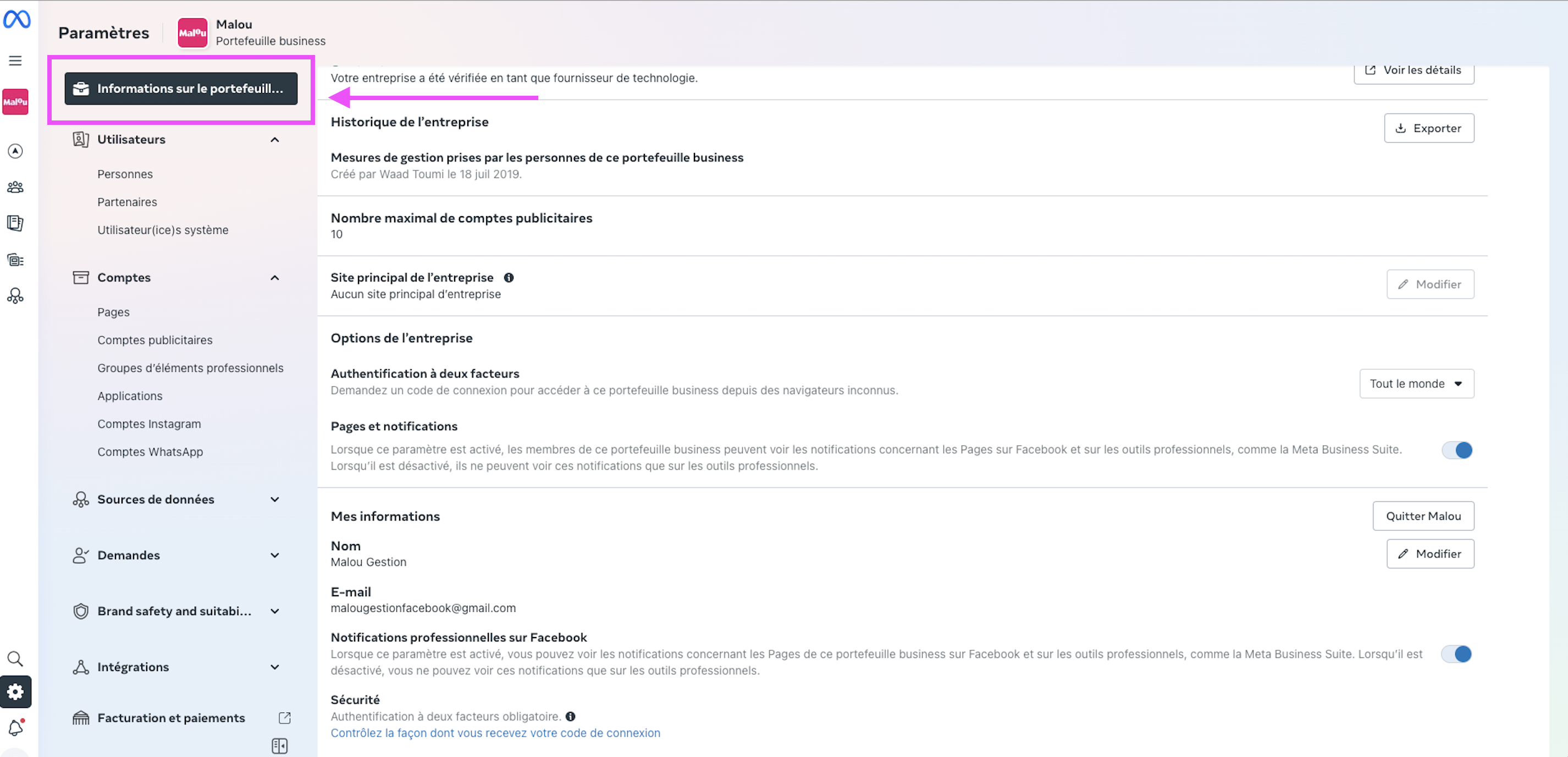Click the Malou Gestion name text
Image resolution: width=1568 pixels, height=757 pixels.
pyautogui.click(x=368, y=562)
